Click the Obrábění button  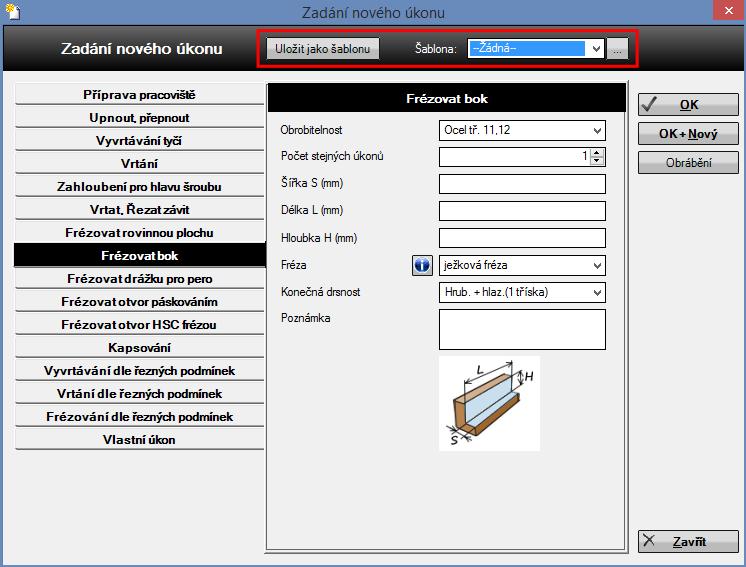point(688,163)
